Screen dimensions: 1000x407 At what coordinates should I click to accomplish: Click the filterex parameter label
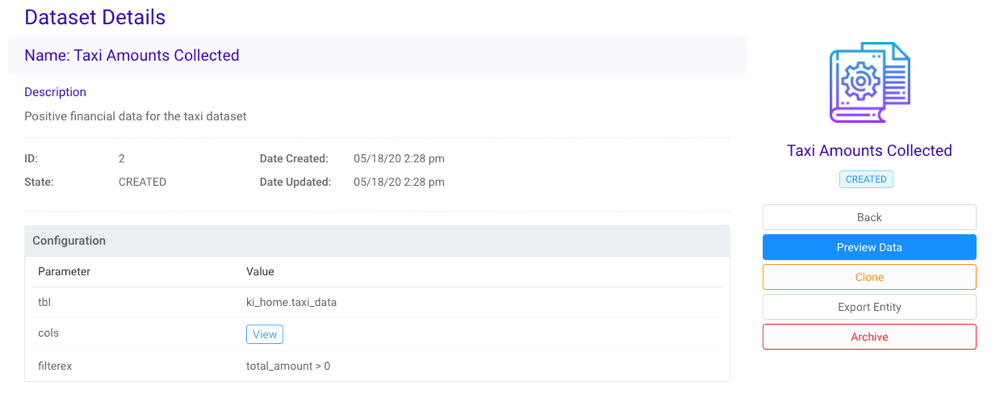[54, 366]
